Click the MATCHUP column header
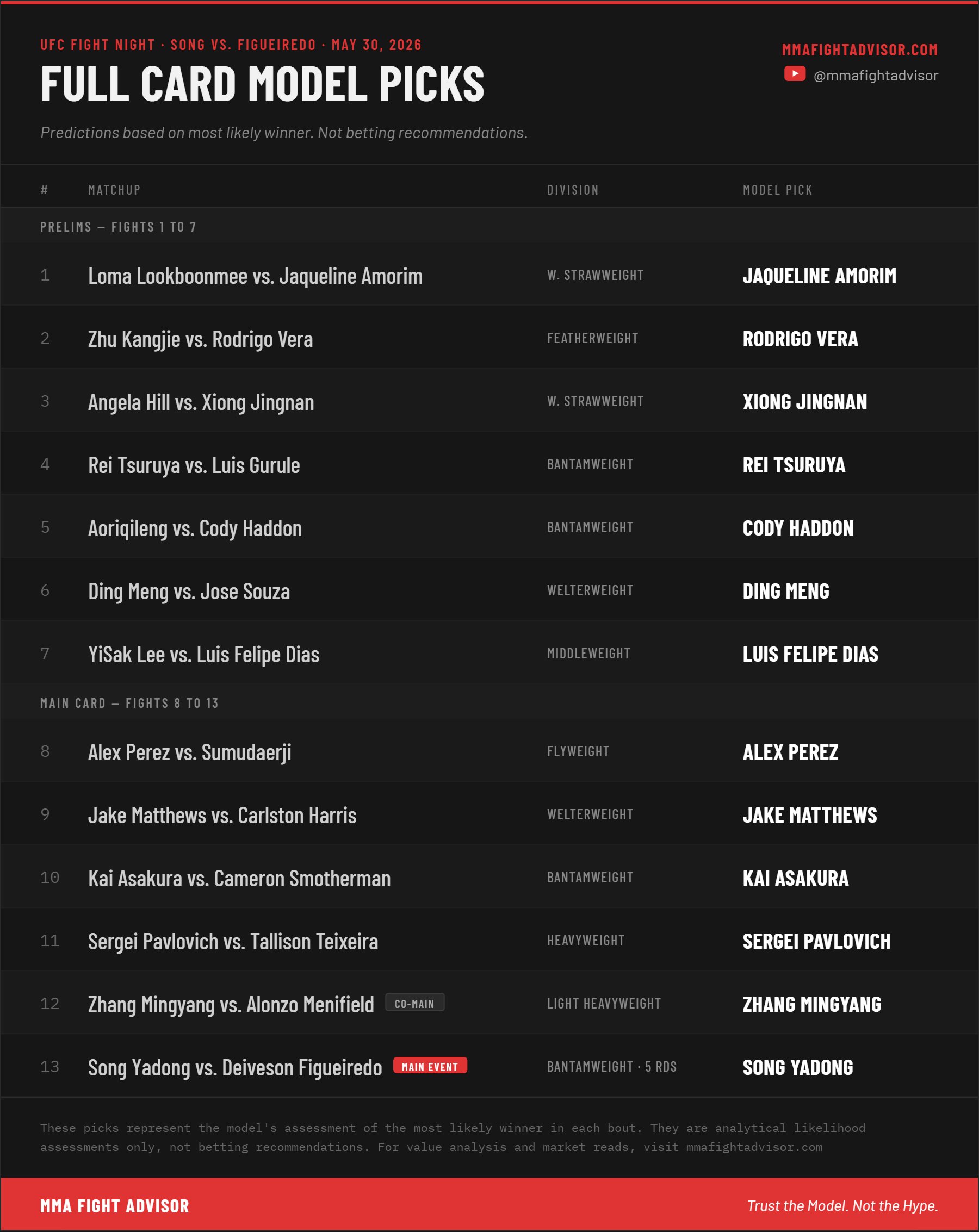This screenshot has width=979, height=1232. (x=114, y=190)
